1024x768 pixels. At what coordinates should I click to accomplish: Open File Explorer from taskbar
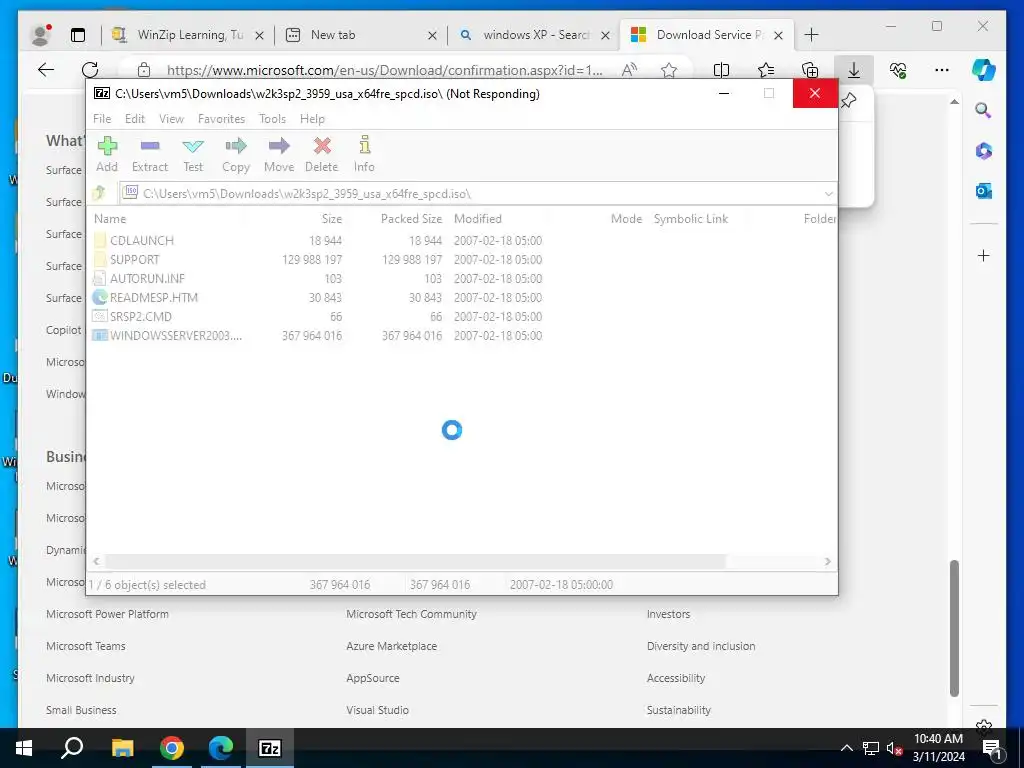[x=122, y=748]
